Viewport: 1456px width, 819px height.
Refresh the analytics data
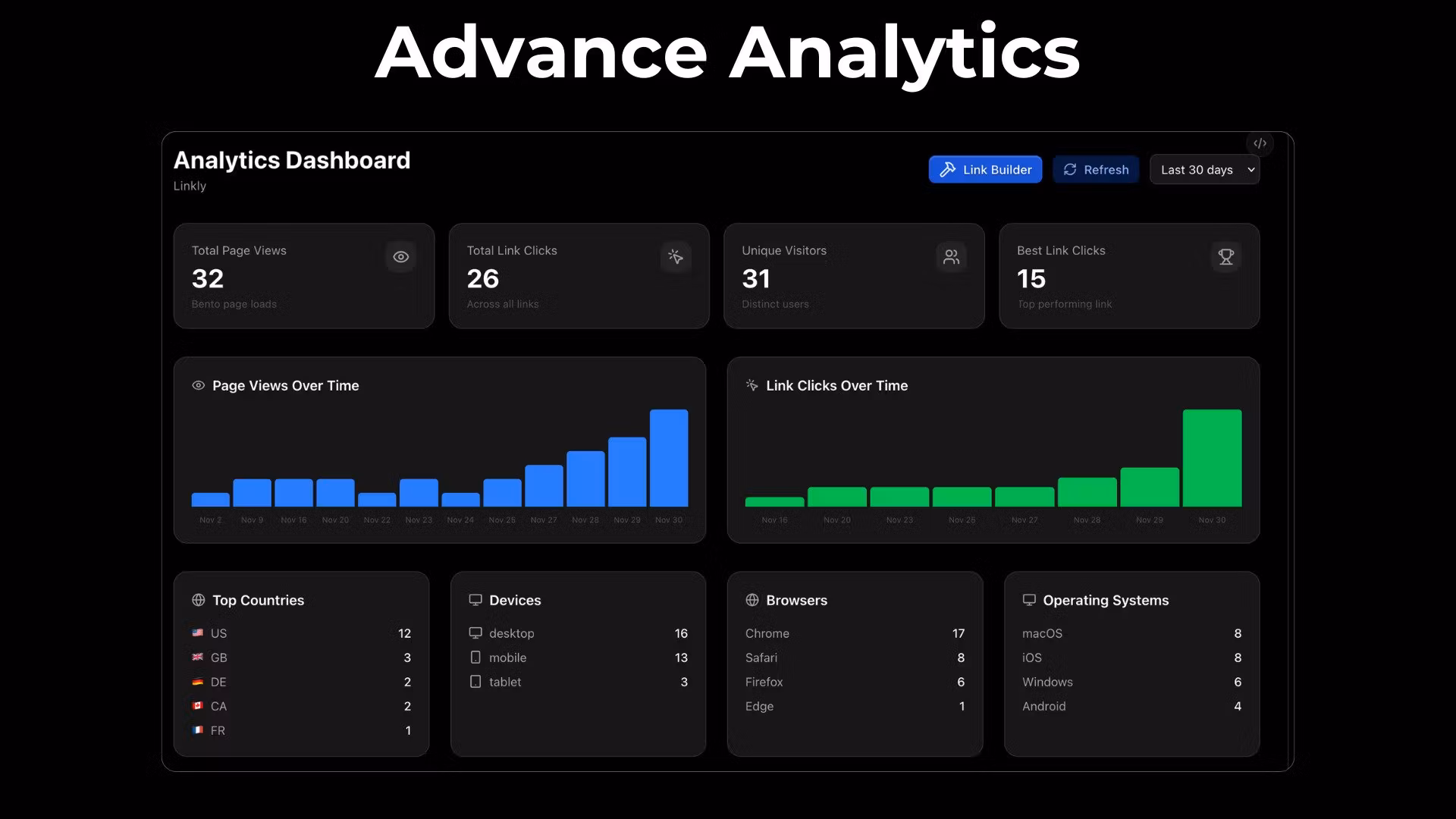point(1096,170)
